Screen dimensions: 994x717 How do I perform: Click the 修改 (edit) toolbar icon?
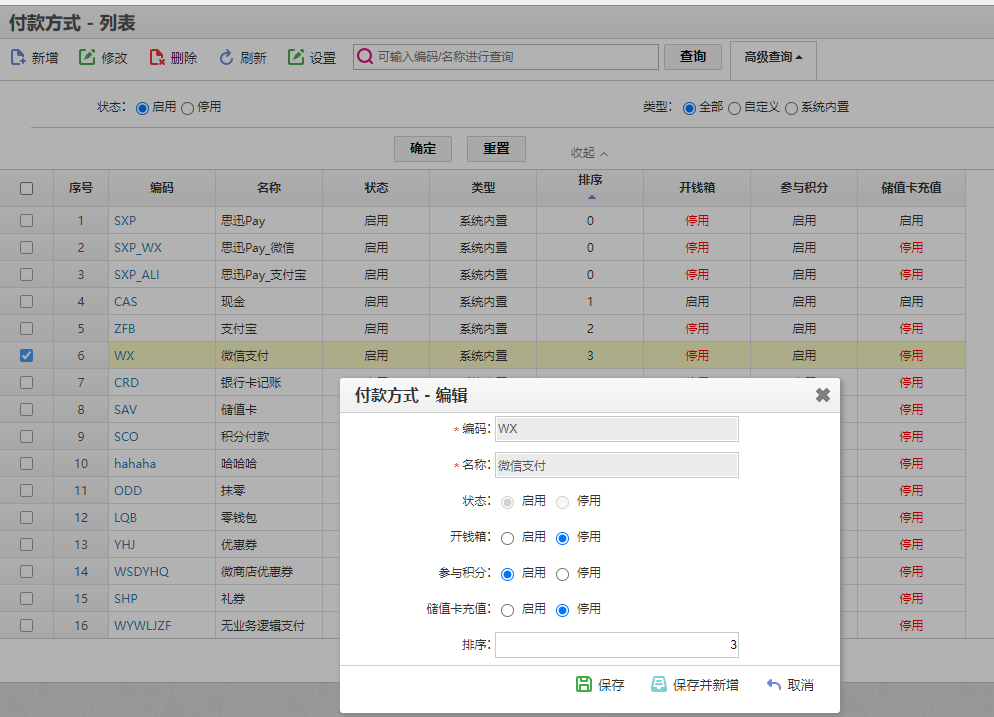[x=87, y=58]
